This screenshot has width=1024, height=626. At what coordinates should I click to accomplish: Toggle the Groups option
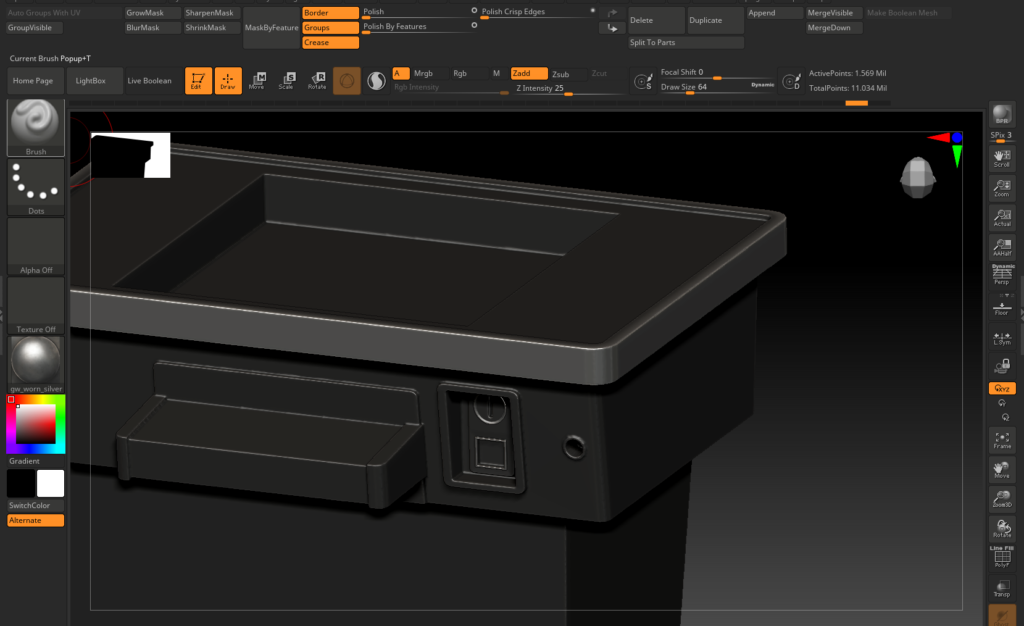(x=330, y=27)
